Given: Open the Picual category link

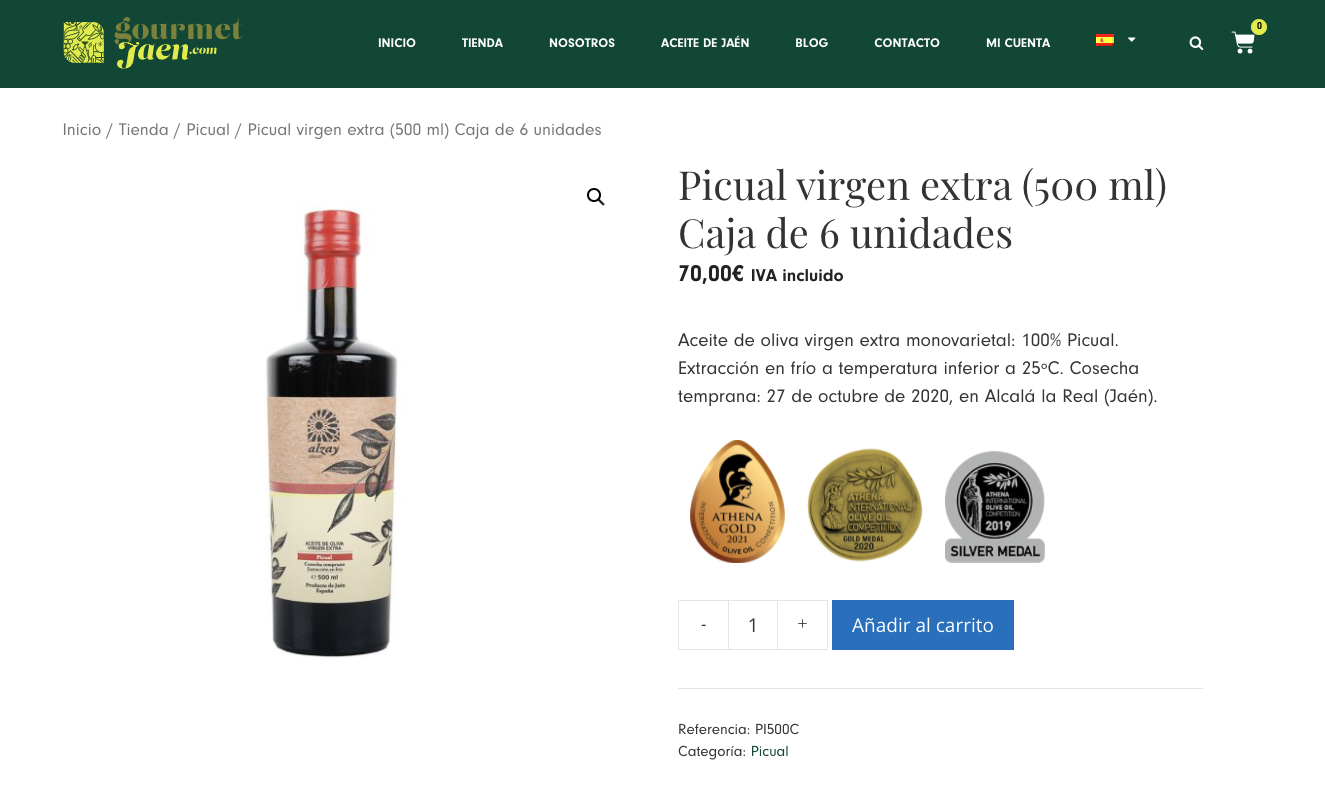Looking at the screenshot, I should point(770,751).
